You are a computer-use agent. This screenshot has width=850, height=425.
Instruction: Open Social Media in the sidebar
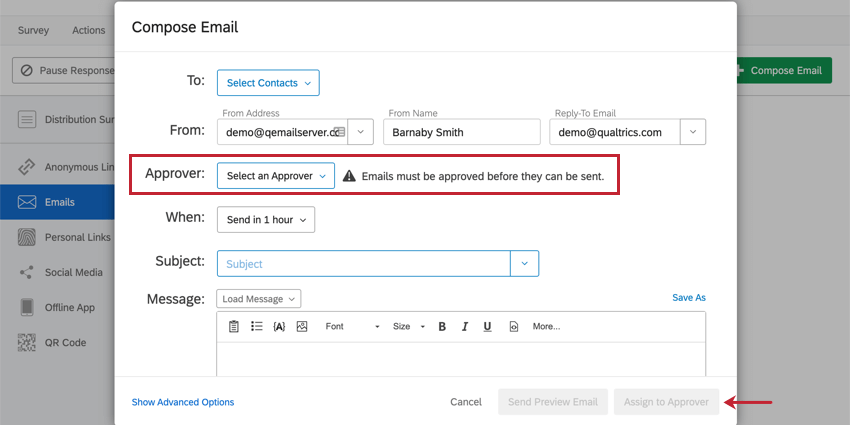point(73,272)
